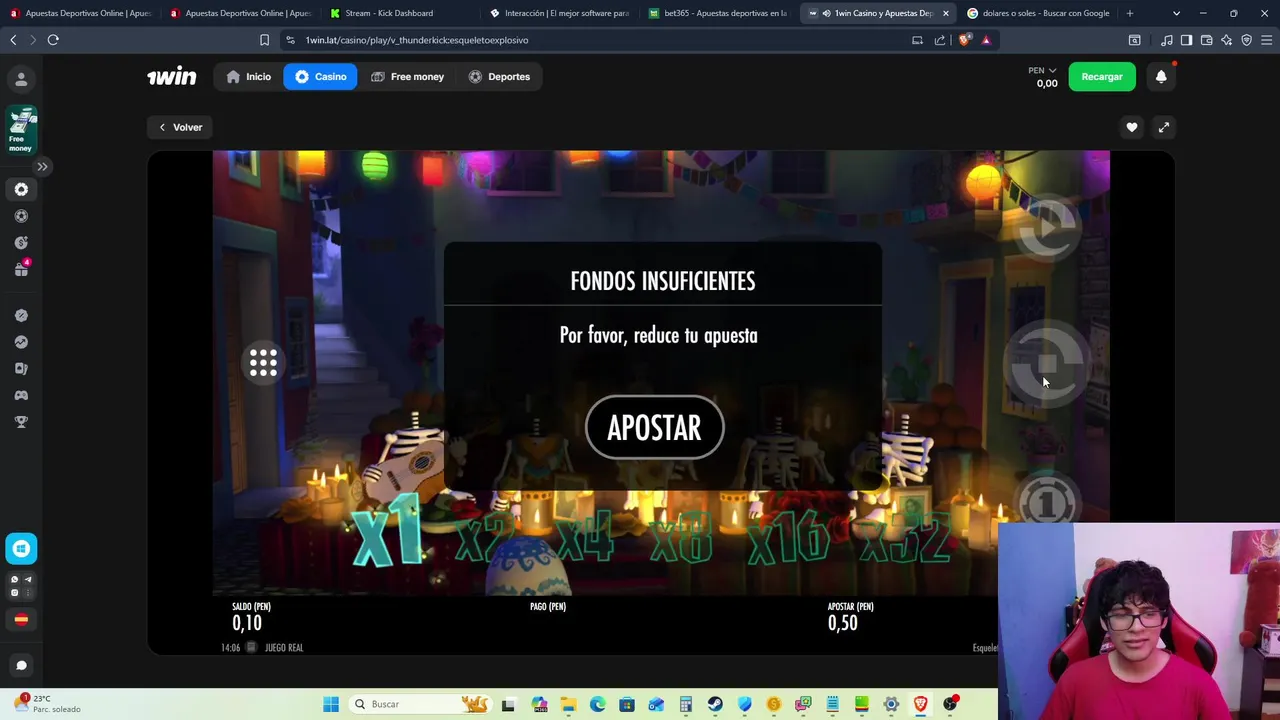Click the APOSTAR (PEN) 0,50 bet value

click(843, 623)
